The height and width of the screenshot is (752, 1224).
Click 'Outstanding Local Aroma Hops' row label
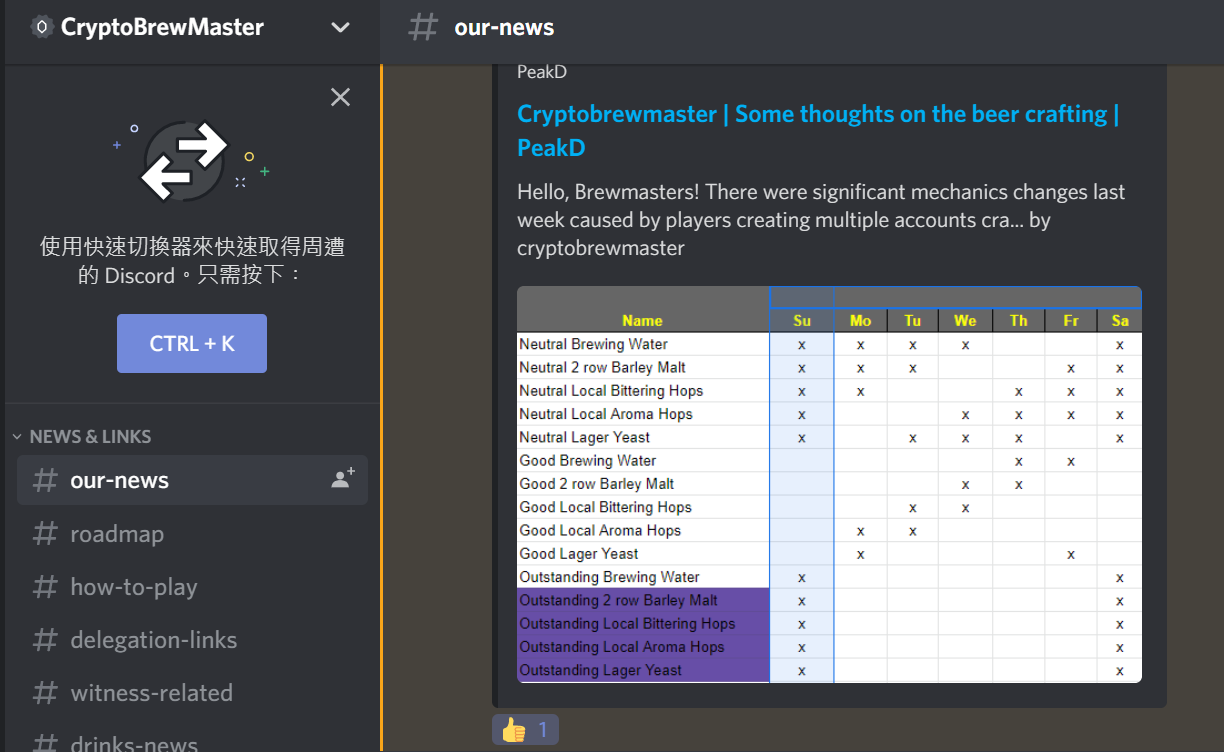coord(621,647)
